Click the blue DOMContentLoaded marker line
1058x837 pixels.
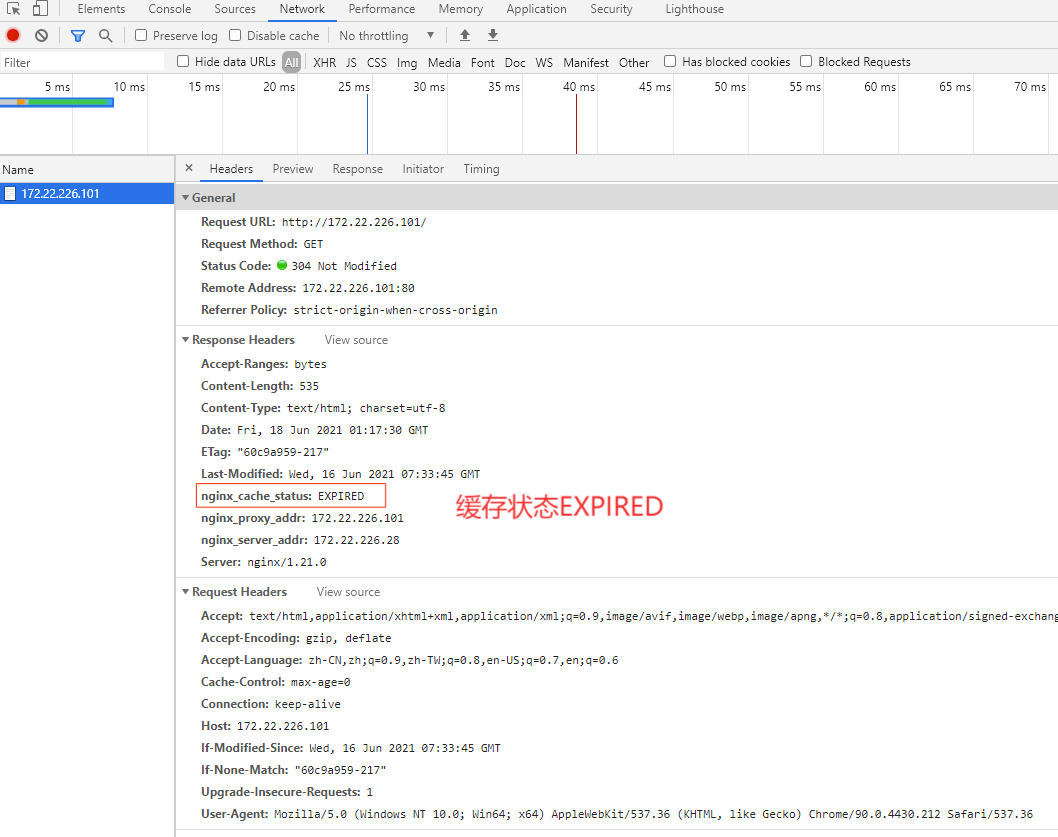[368, 124]
